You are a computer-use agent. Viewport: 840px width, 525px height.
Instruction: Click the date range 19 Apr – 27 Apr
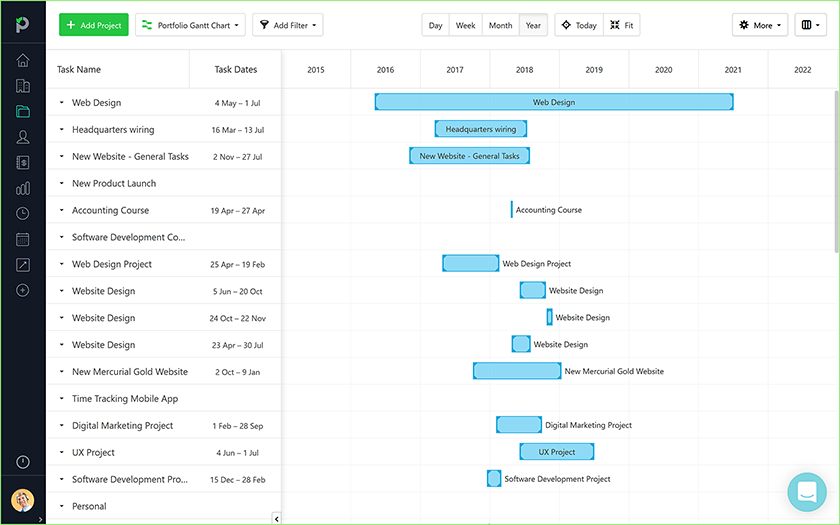click(237, 211)
